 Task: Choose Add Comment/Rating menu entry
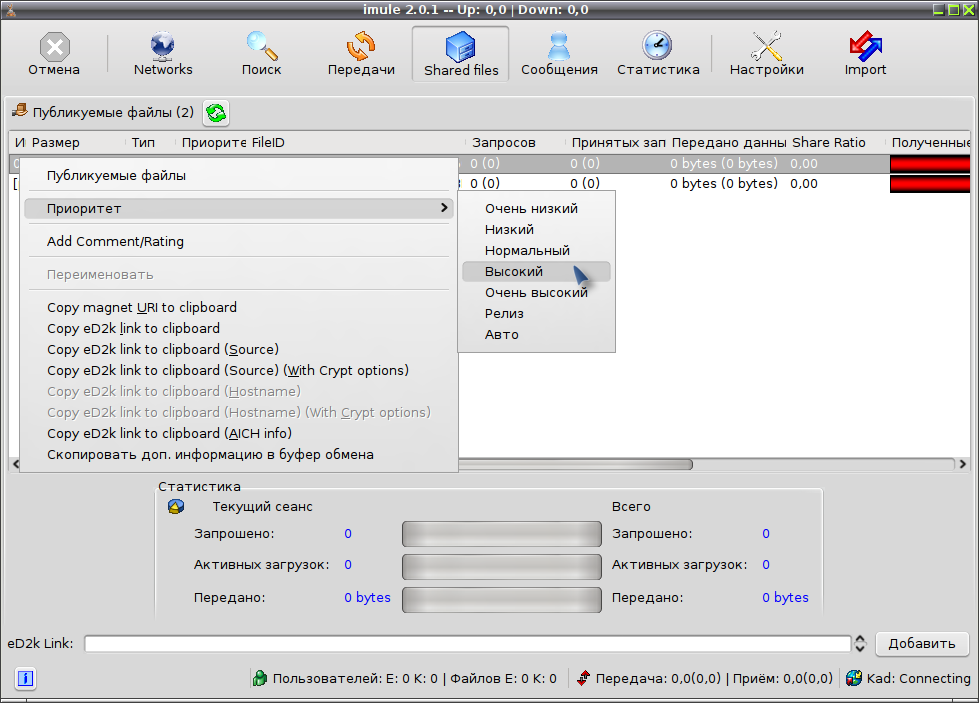(239, 242)
